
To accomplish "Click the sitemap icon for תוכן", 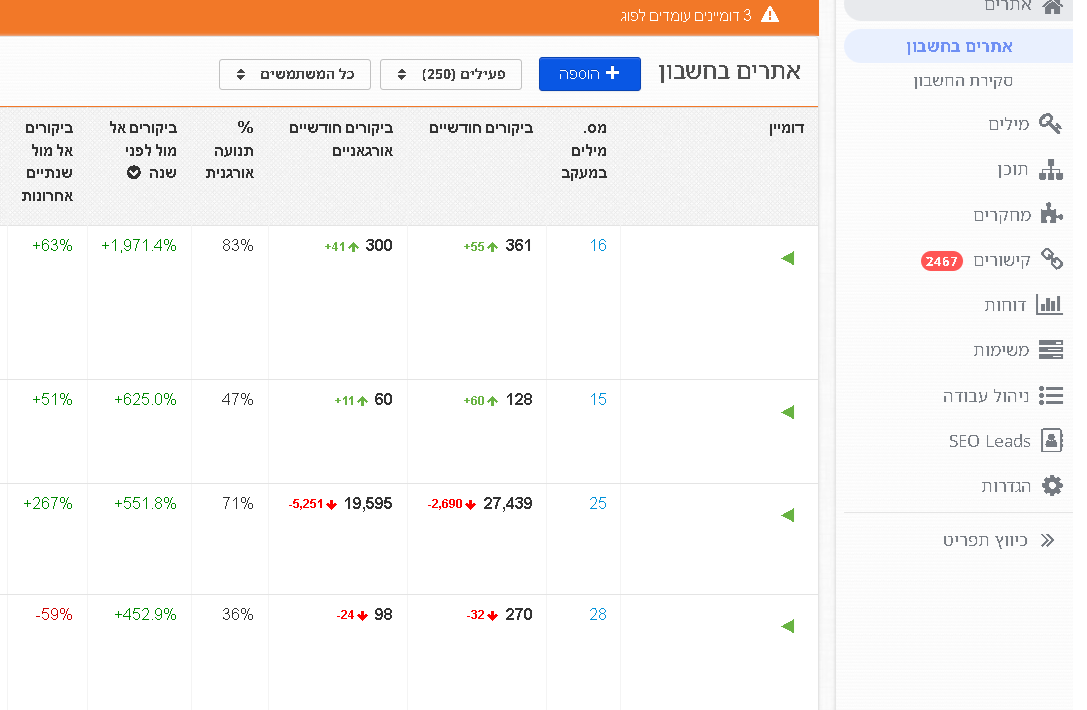I will click(1051, 170).
